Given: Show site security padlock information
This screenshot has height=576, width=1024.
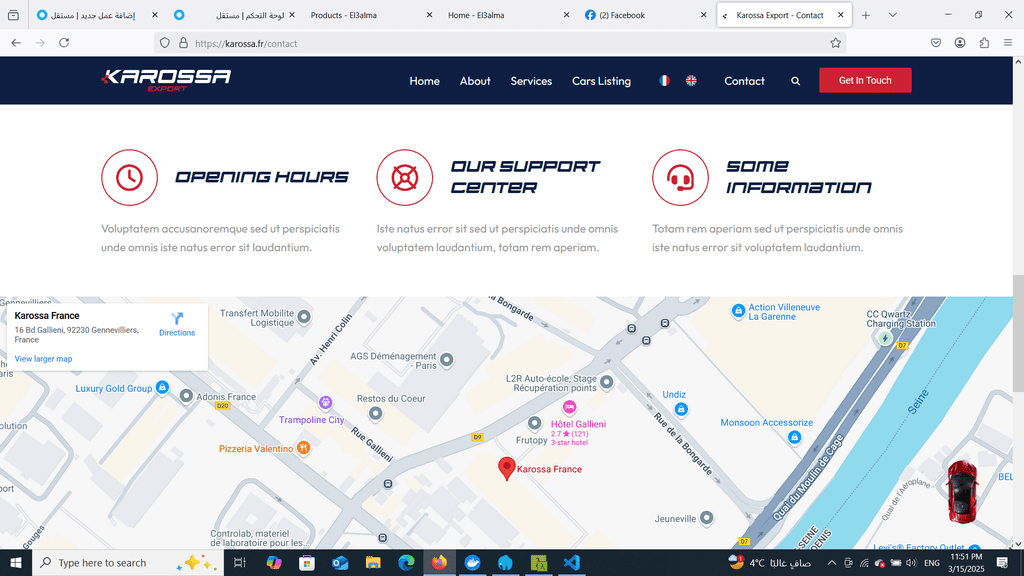Looking at the screenshot, I should (184, 43).
